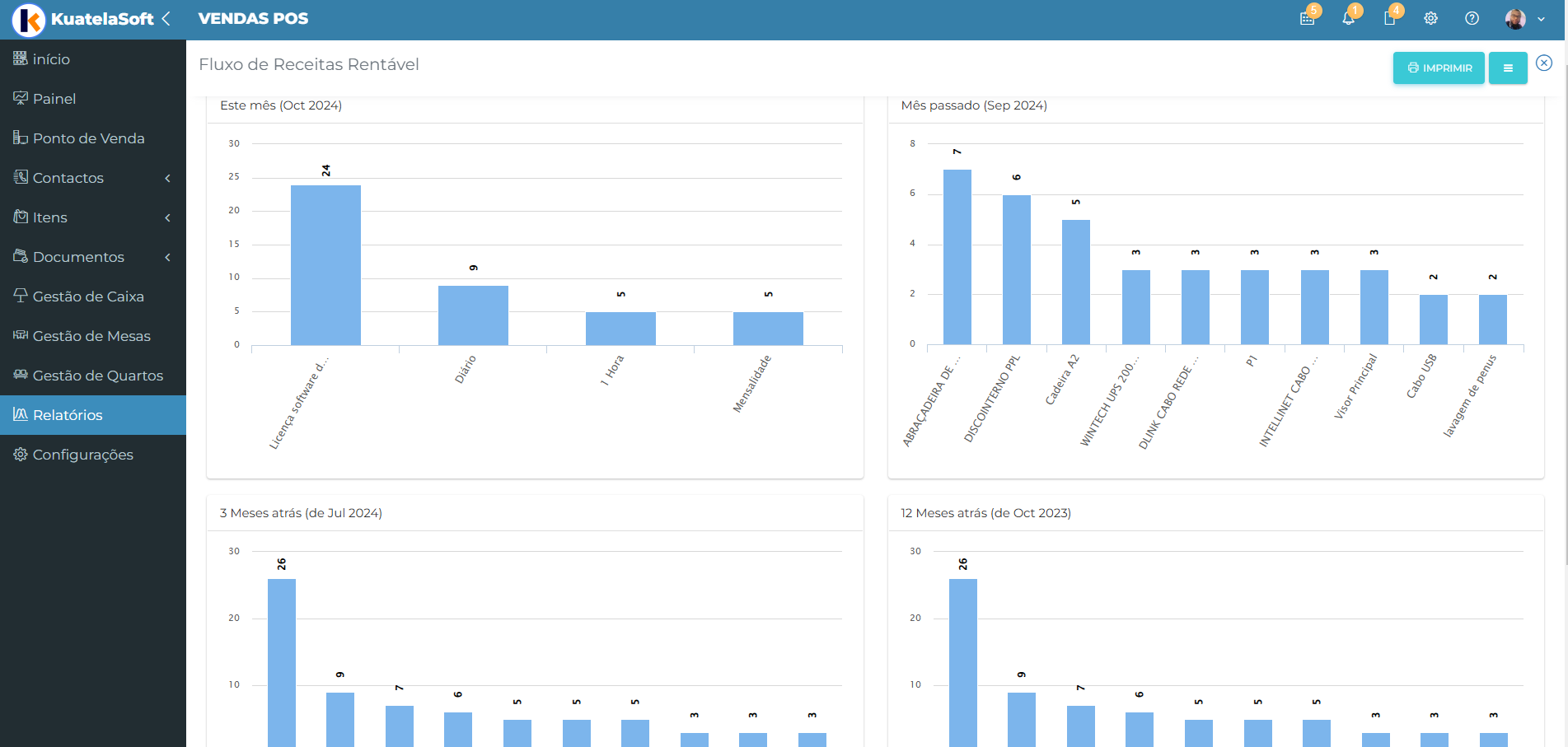Click the page vertical scrollbar
The image size is (1568, 747).
(x=1564, y=329)
